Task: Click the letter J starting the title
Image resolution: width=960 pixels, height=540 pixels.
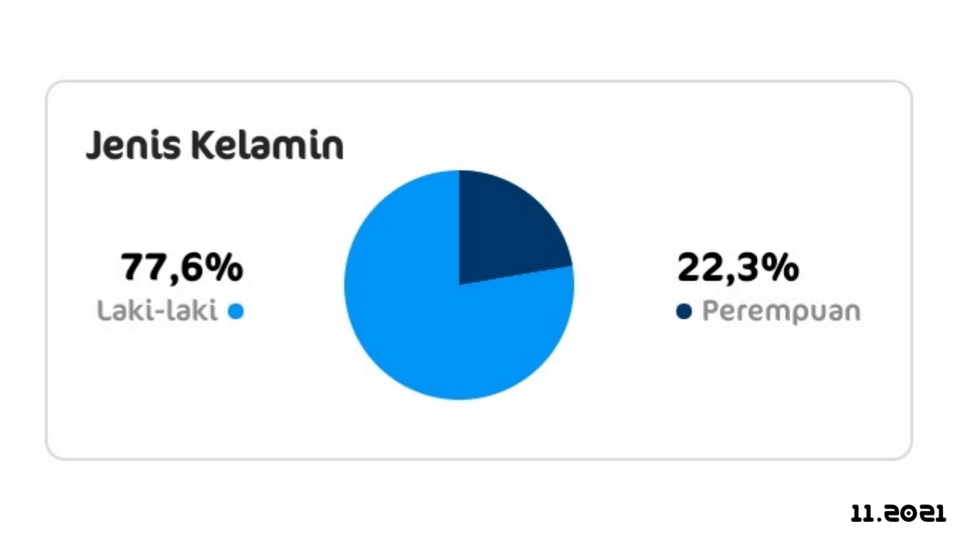Action: 94,147
